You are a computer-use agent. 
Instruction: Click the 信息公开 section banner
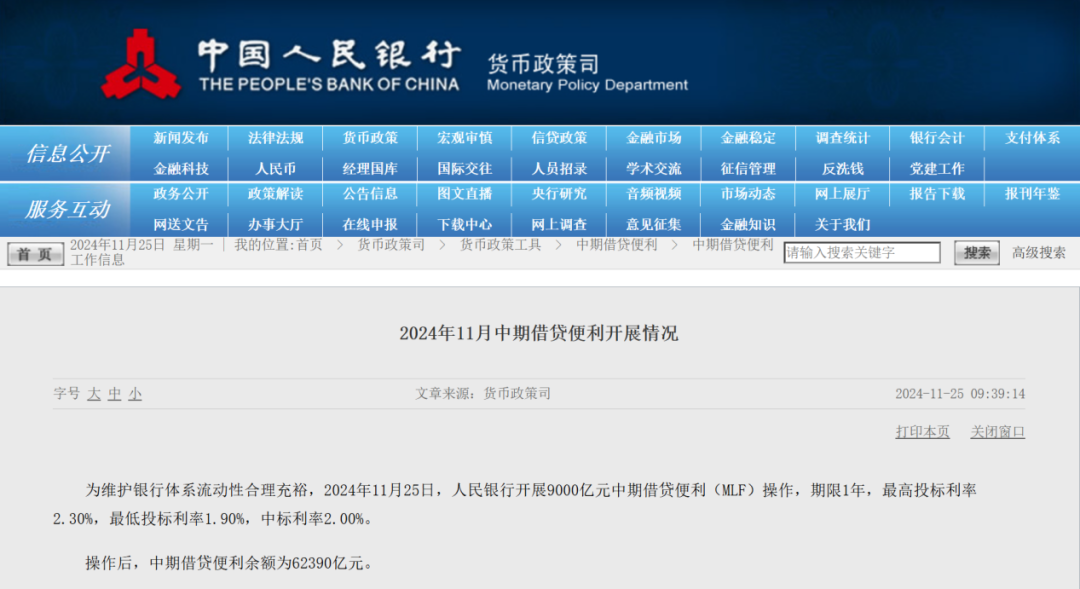(x=68, y=153)
